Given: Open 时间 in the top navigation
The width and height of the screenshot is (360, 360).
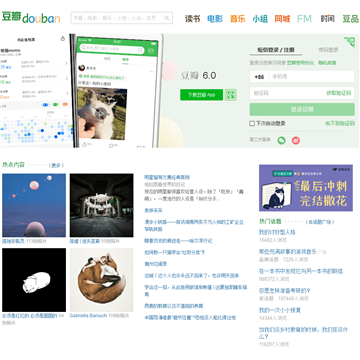Looking at the screenshot, I should pos(327,19).
